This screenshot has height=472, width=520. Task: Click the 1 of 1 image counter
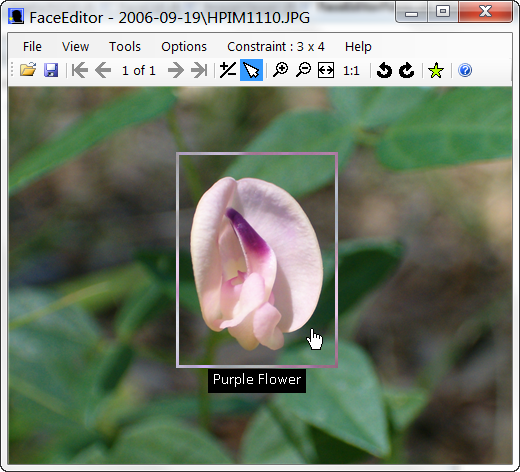(139, 71)
